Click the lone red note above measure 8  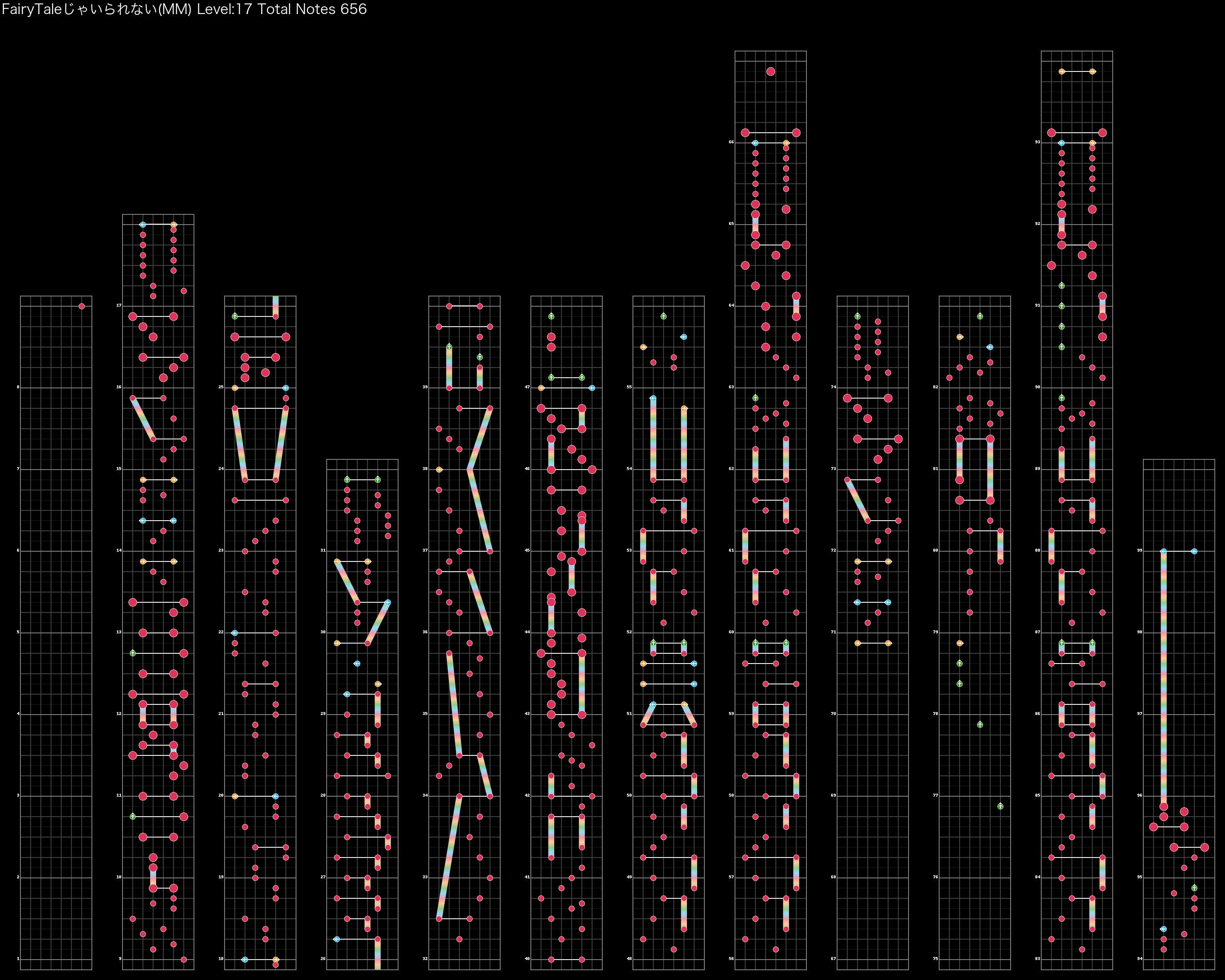pyautogui.click(x=81, y=306)
